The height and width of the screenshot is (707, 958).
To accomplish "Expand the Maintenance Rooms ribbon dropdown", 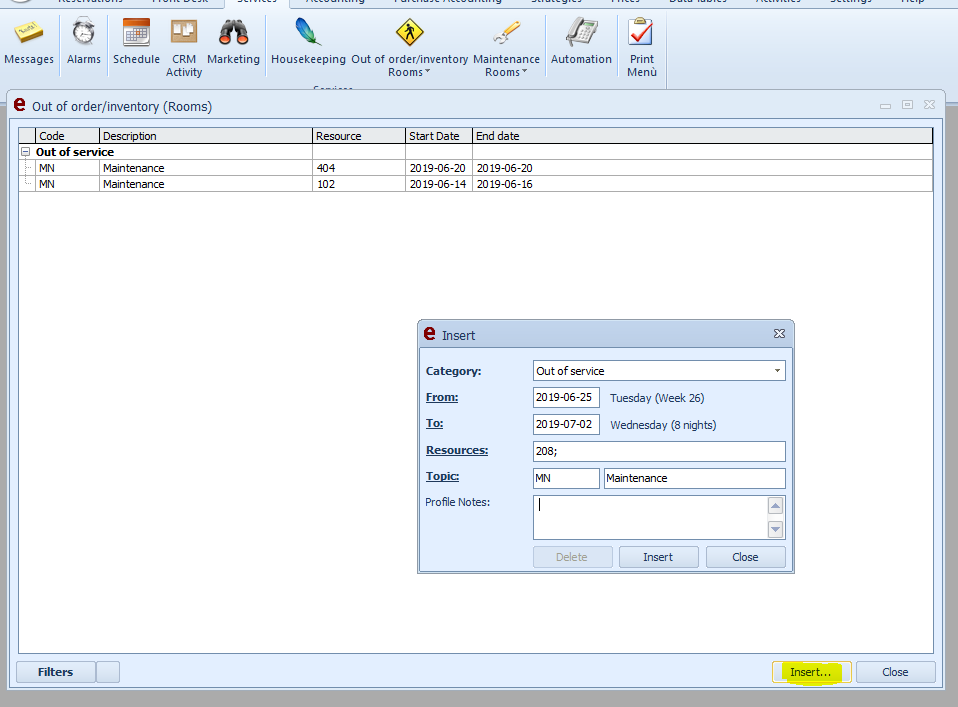I will (x=506, y=66).
